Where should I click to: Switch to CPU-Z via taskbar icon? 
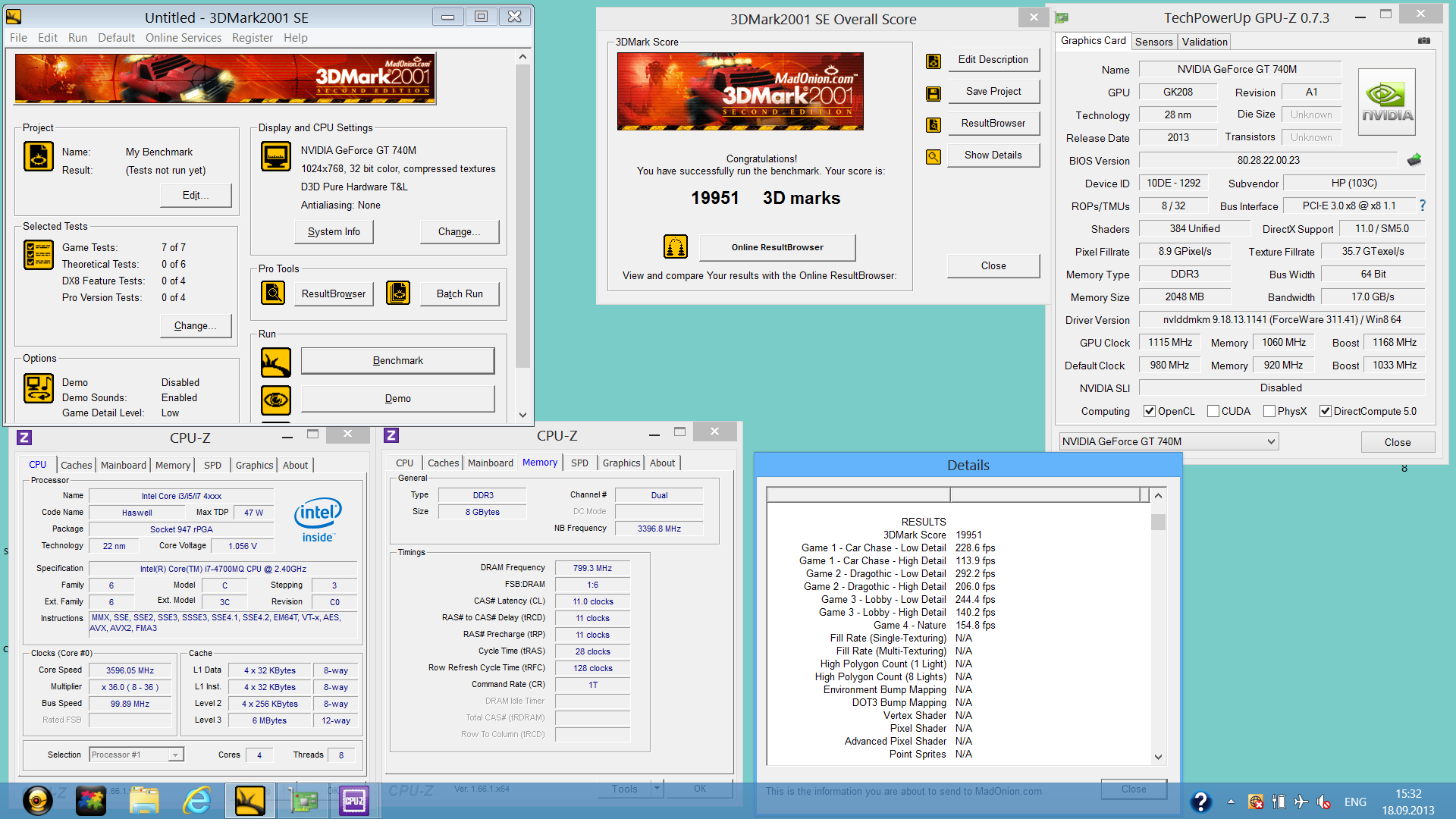click(x=354, y=801)
